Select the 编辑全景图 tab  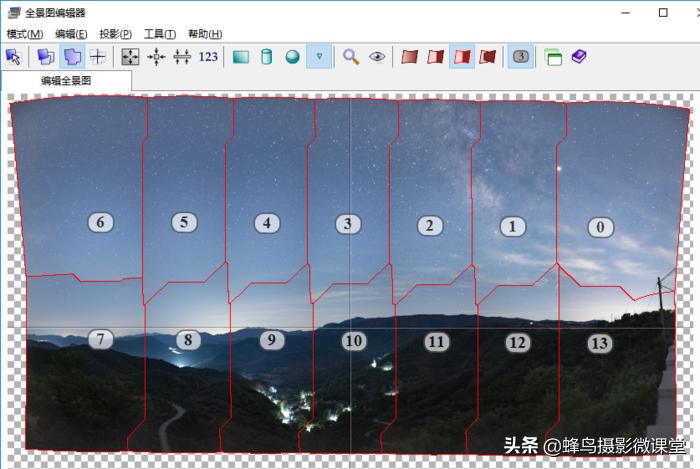[x=67, y=81]
